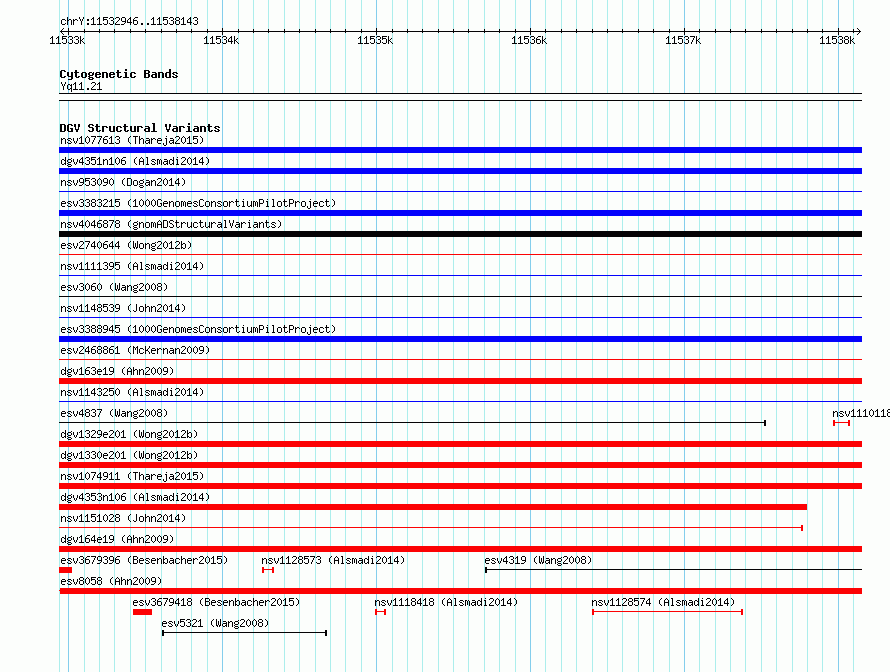Click esv3383215 1000GenomesConsortiumPilotProject label
Image resolution: width=890 pixels, height=672 pixels.
198,203
